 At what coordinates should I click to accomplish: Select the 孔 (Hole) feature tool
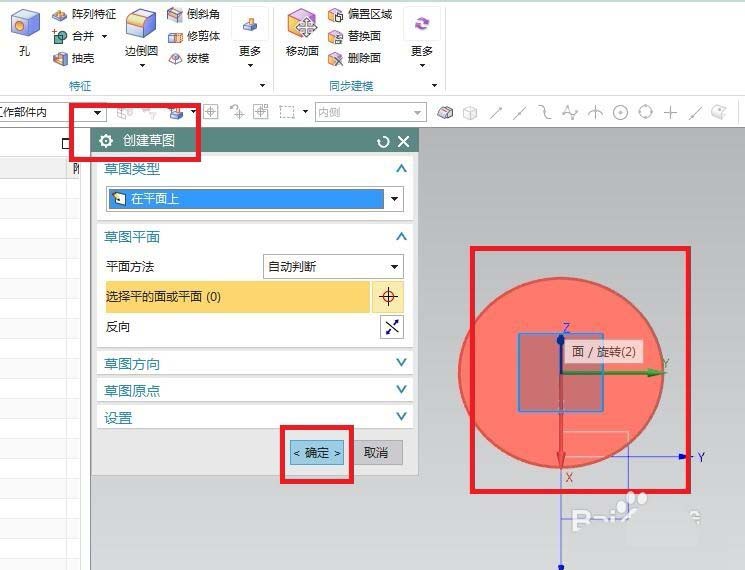click(25, 32)
